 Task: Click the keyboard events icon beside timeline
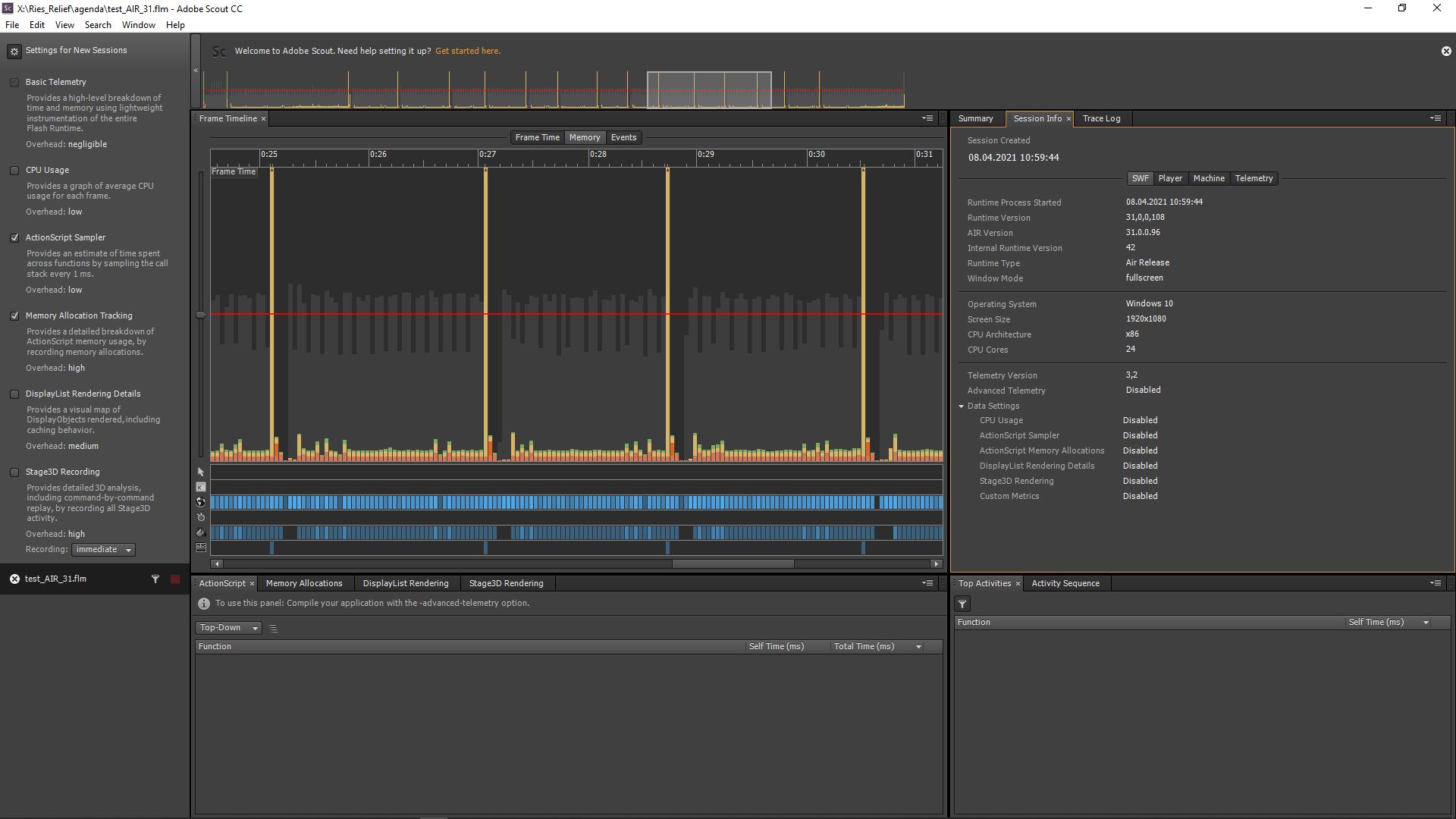[x=200, y=486]
